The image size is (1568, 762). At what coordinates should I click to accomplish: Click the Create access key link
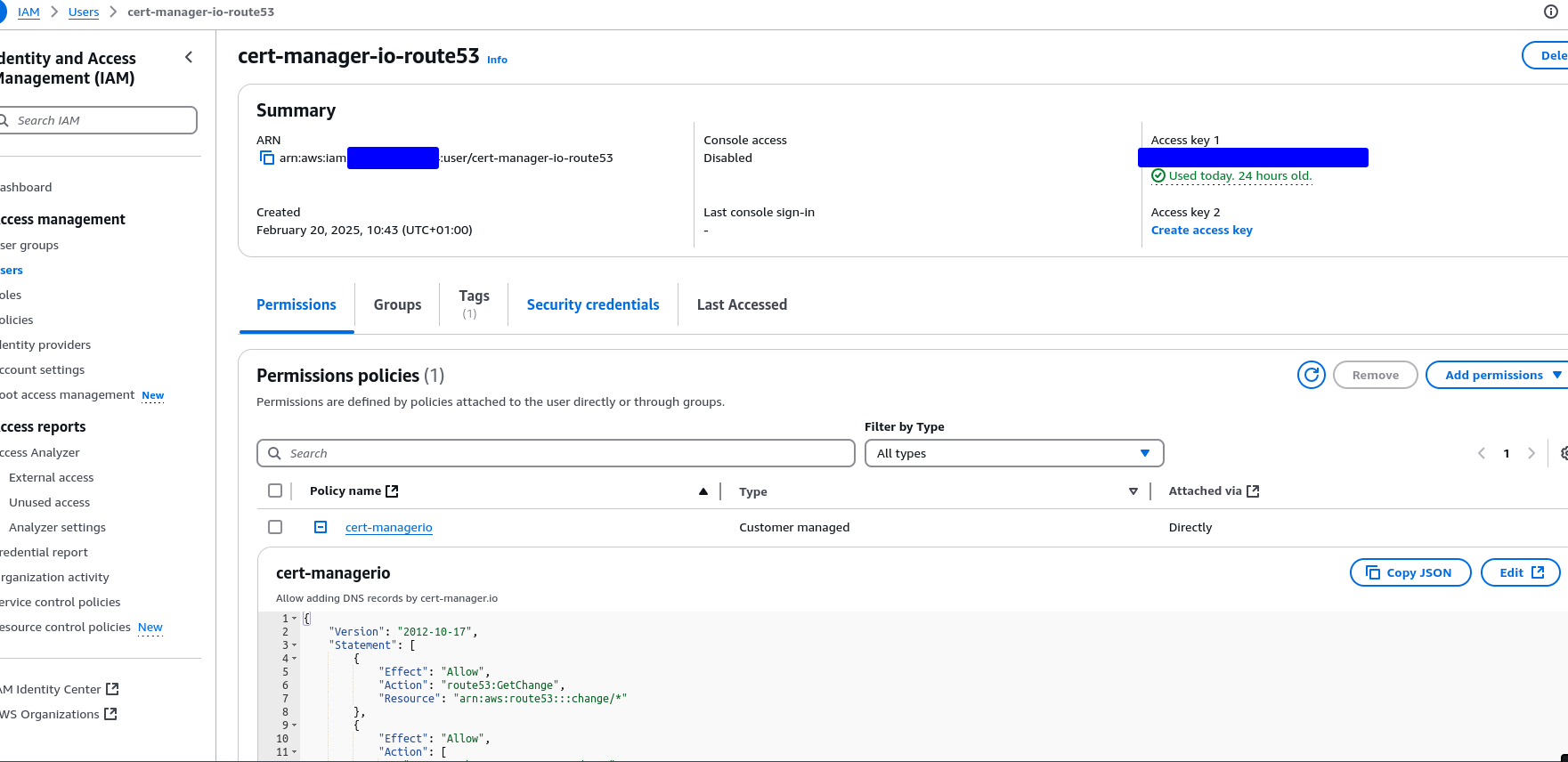click(1201, 230)
